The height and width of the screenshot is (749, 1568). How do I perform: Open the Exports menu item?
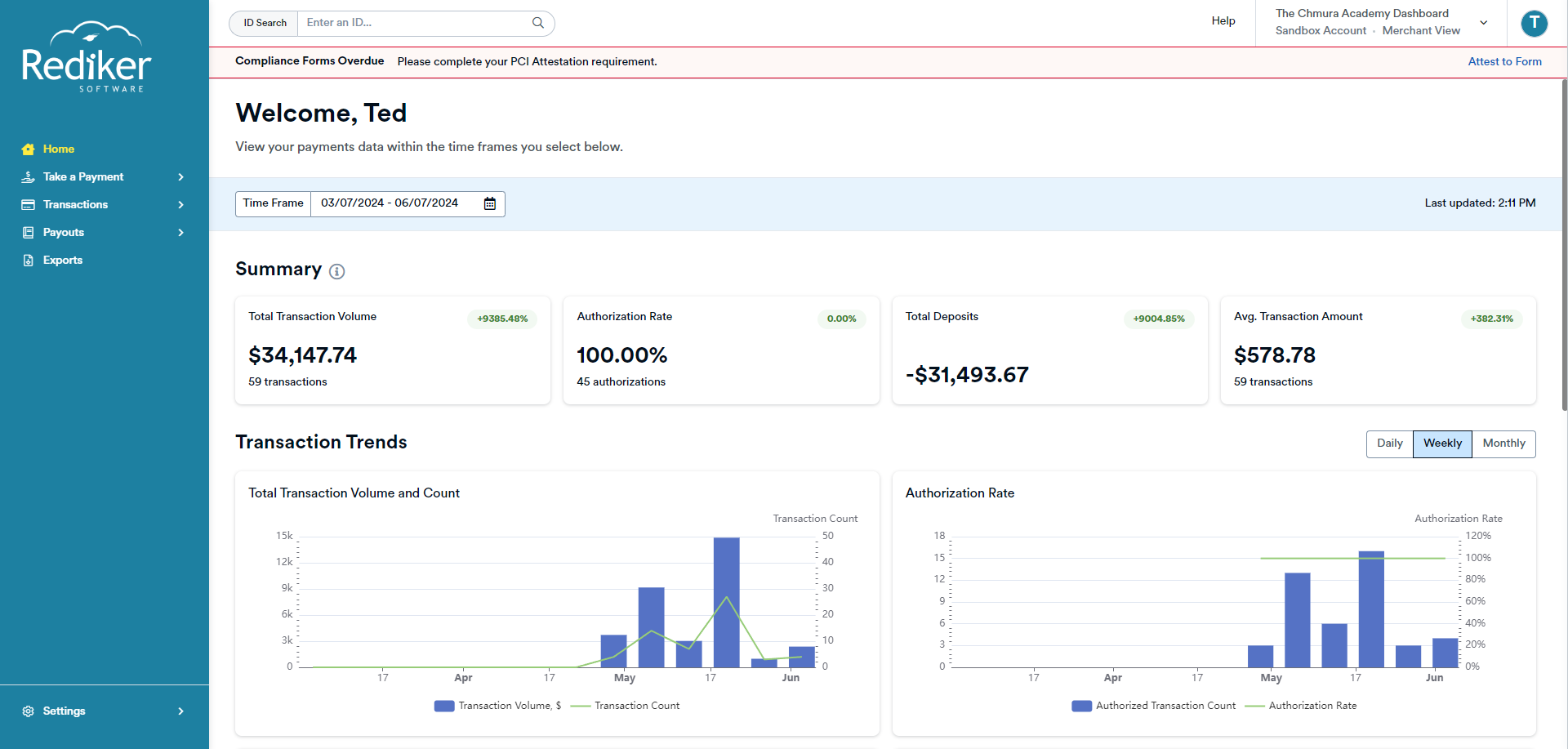62,260
